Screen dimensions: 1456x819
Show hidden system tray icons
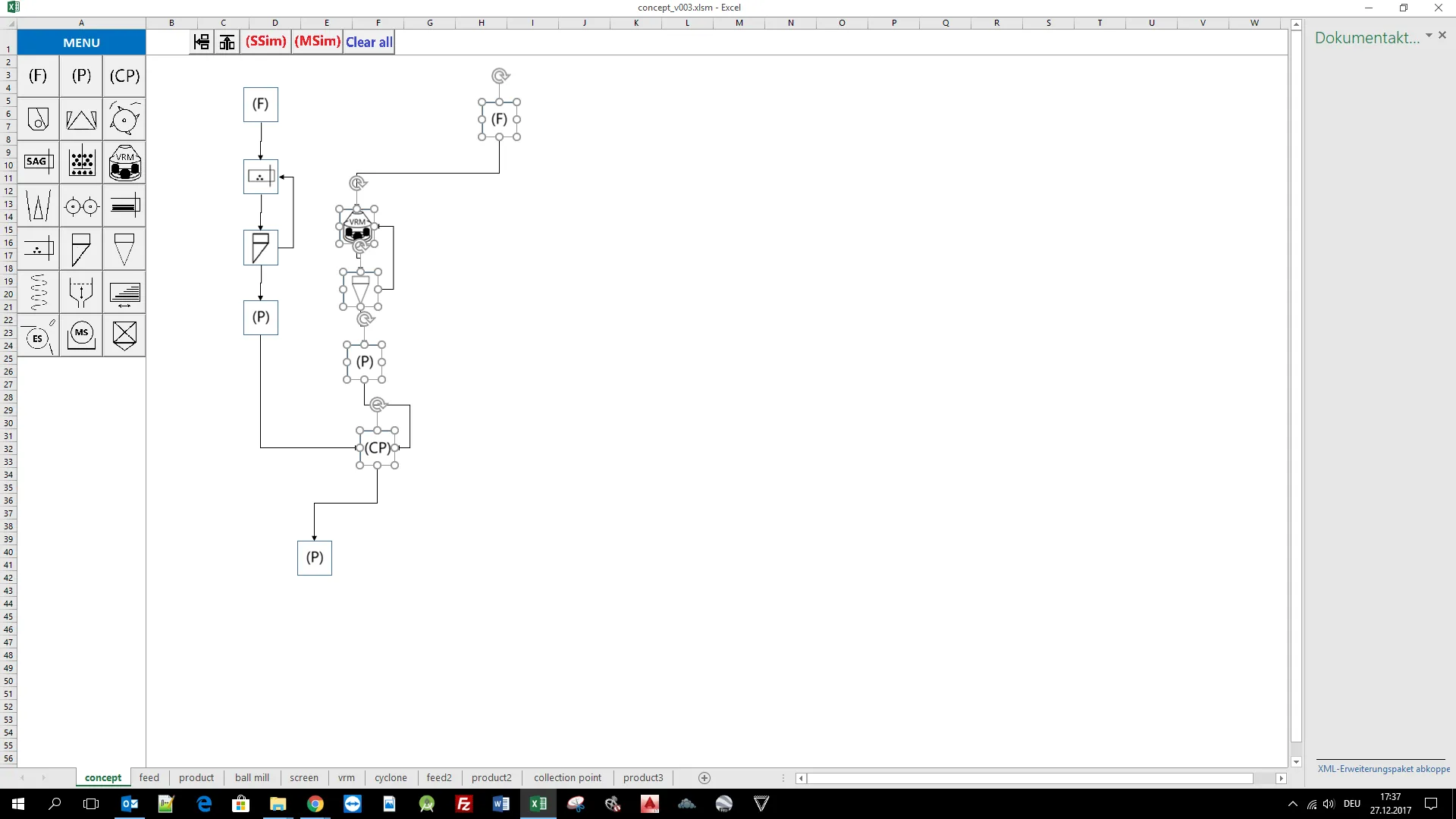[x=1292, y=804]
